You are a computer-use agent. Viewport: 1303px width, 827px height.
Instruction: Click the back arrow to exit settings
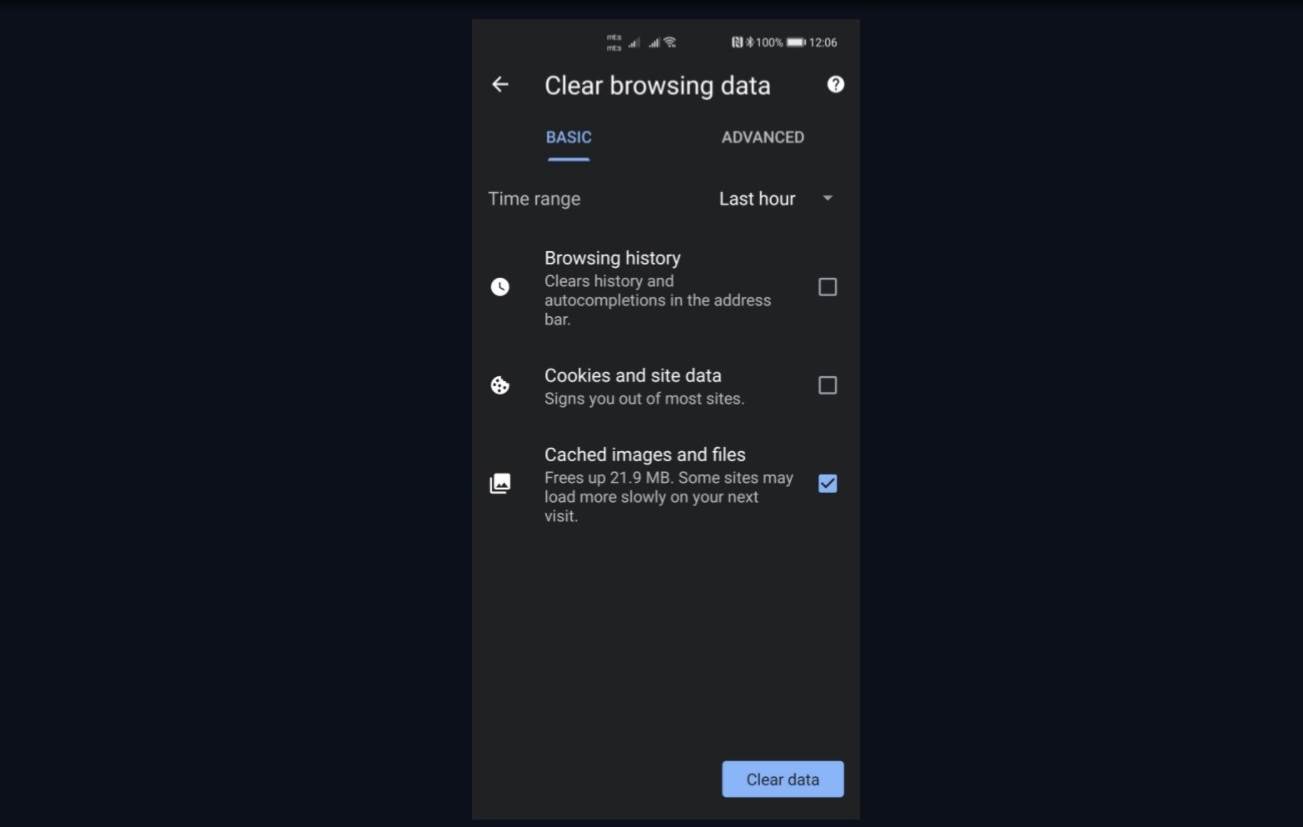[x=499, y=84]
